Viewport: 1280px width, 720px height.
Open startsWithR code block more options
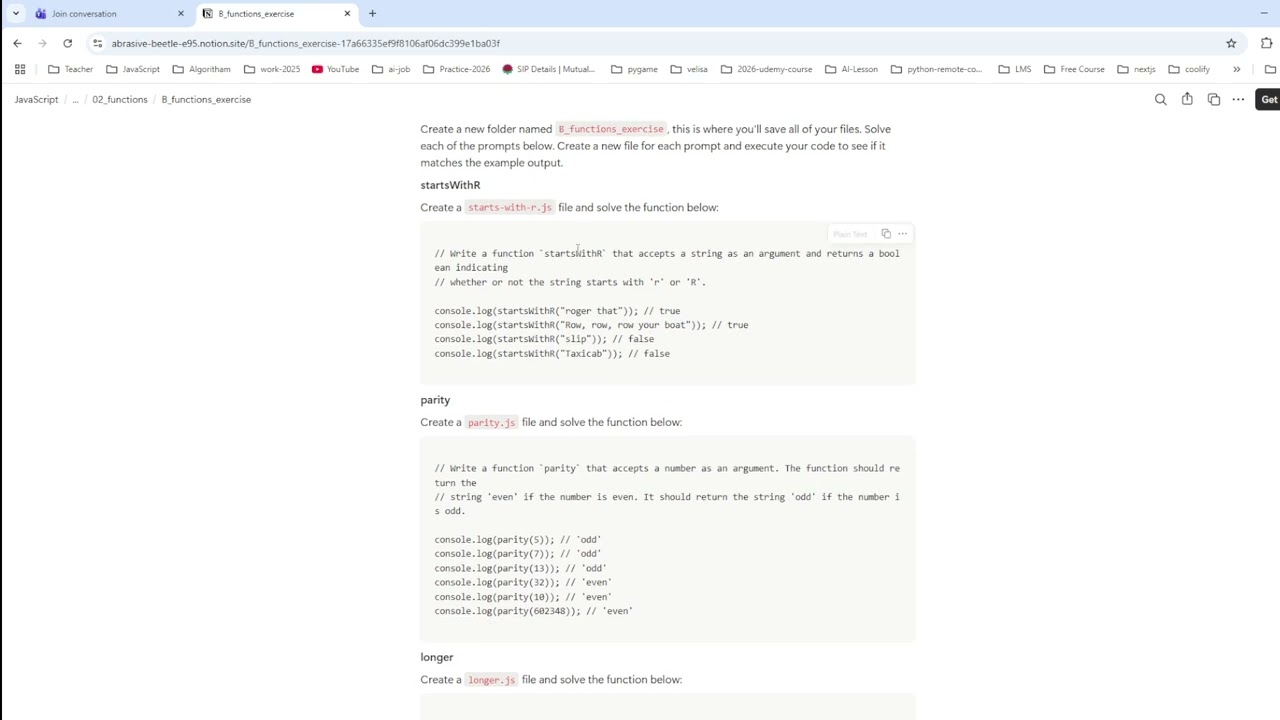(902, 234)
